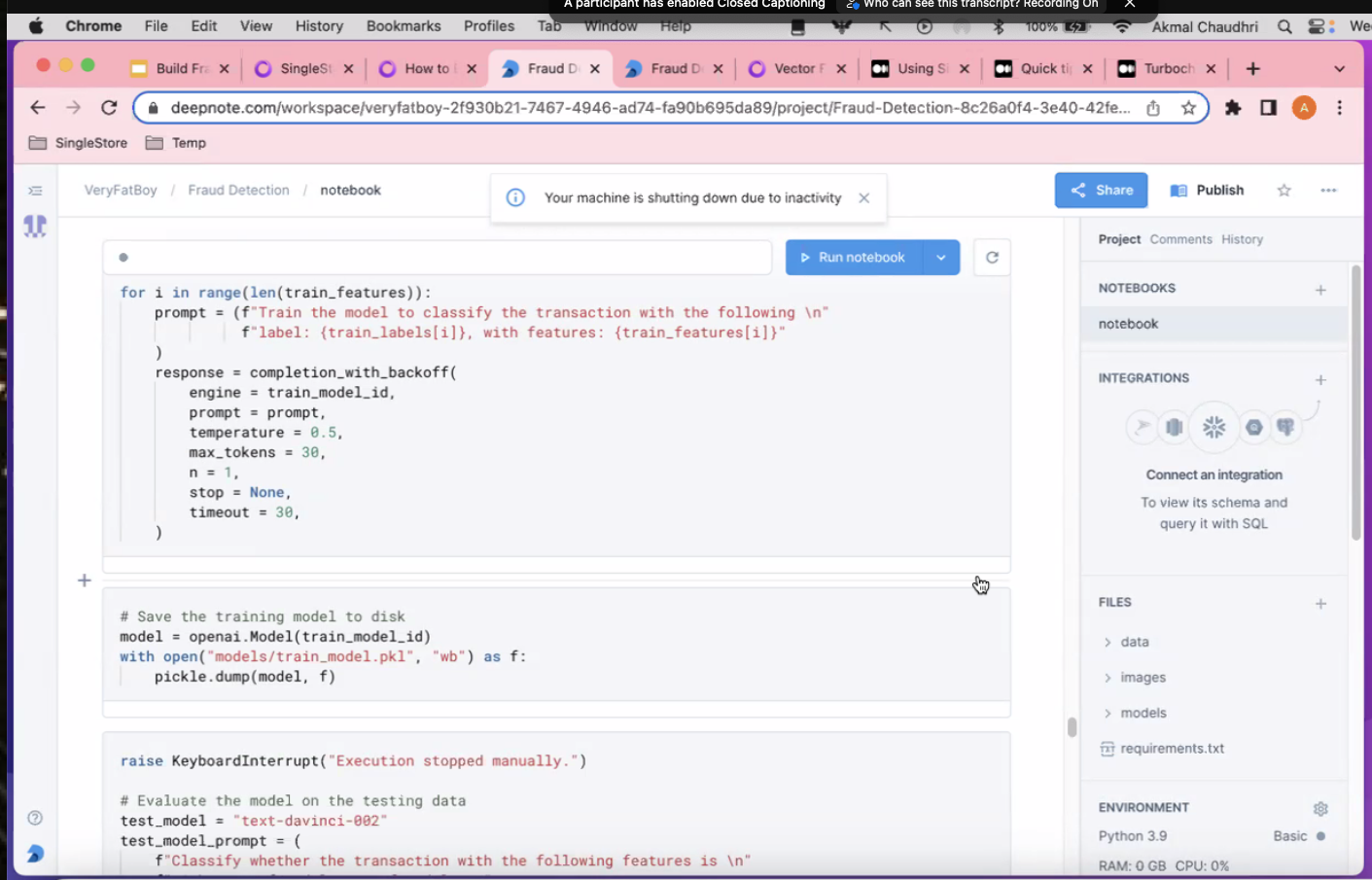Switch to the Comments tab
Image resolution: width=1372 pixels, height=880 pixels.
point(1180,239)
